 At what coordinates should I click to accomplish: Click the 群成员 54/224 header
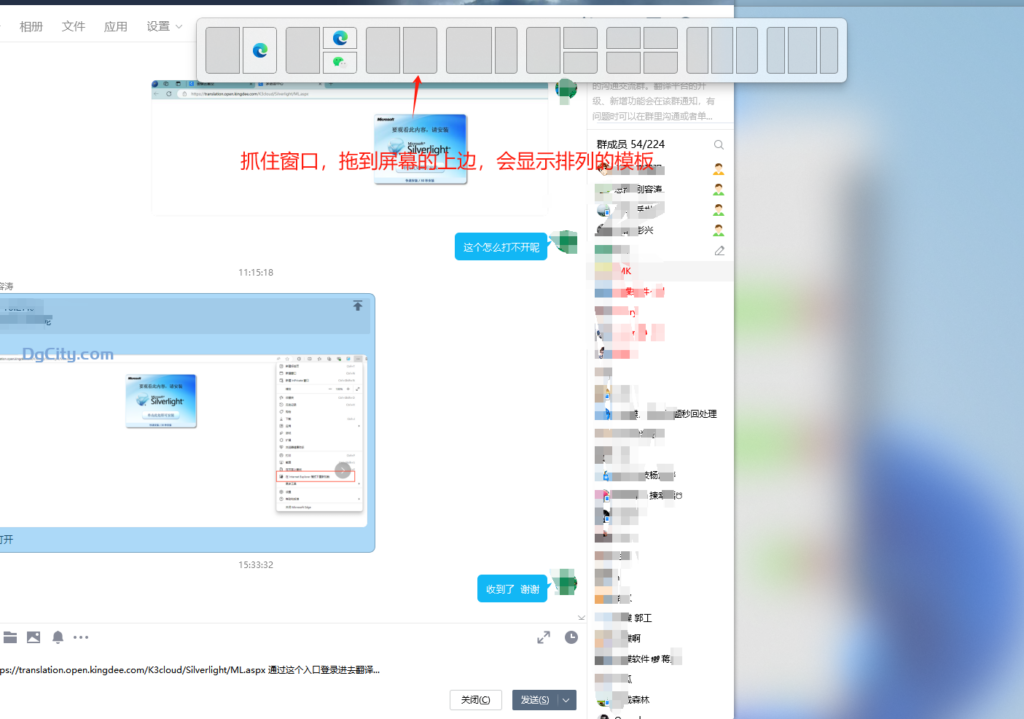pyautogui.click(x=630, y=144)
